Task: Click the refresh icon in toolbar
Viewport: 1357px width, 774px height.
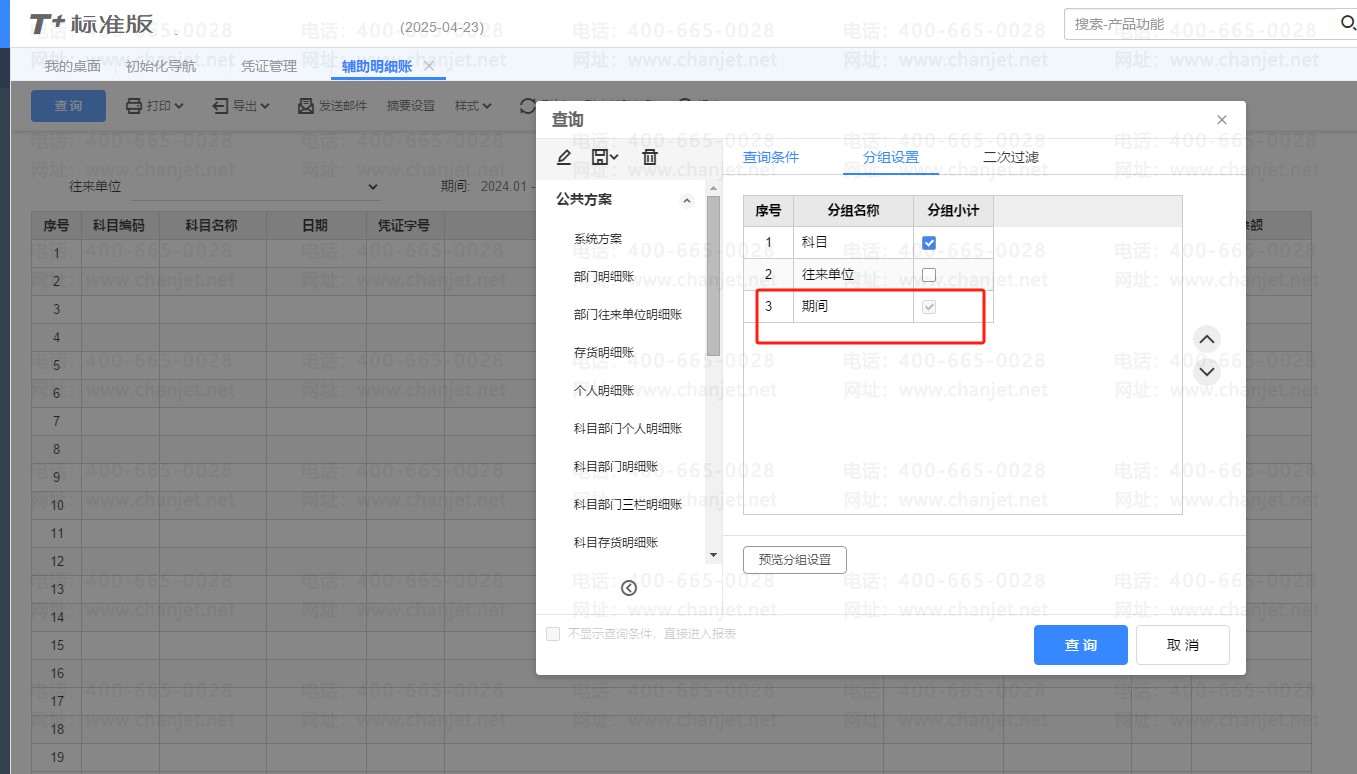Action: (528, 105)
